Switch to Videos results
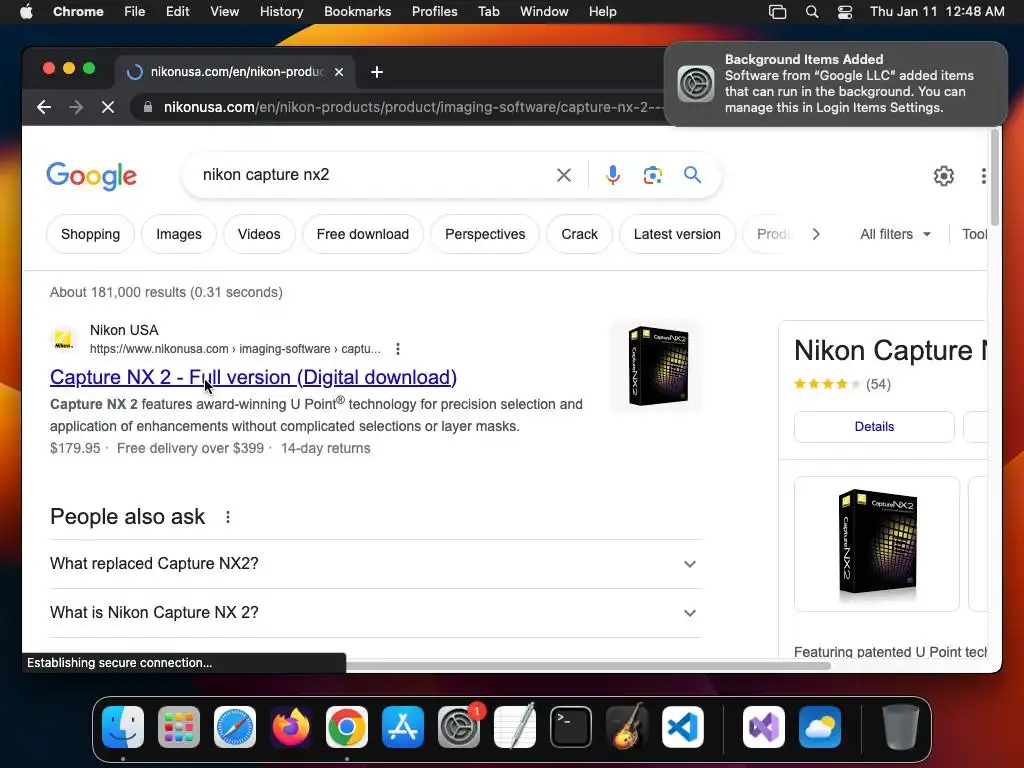 coord(259,234)
